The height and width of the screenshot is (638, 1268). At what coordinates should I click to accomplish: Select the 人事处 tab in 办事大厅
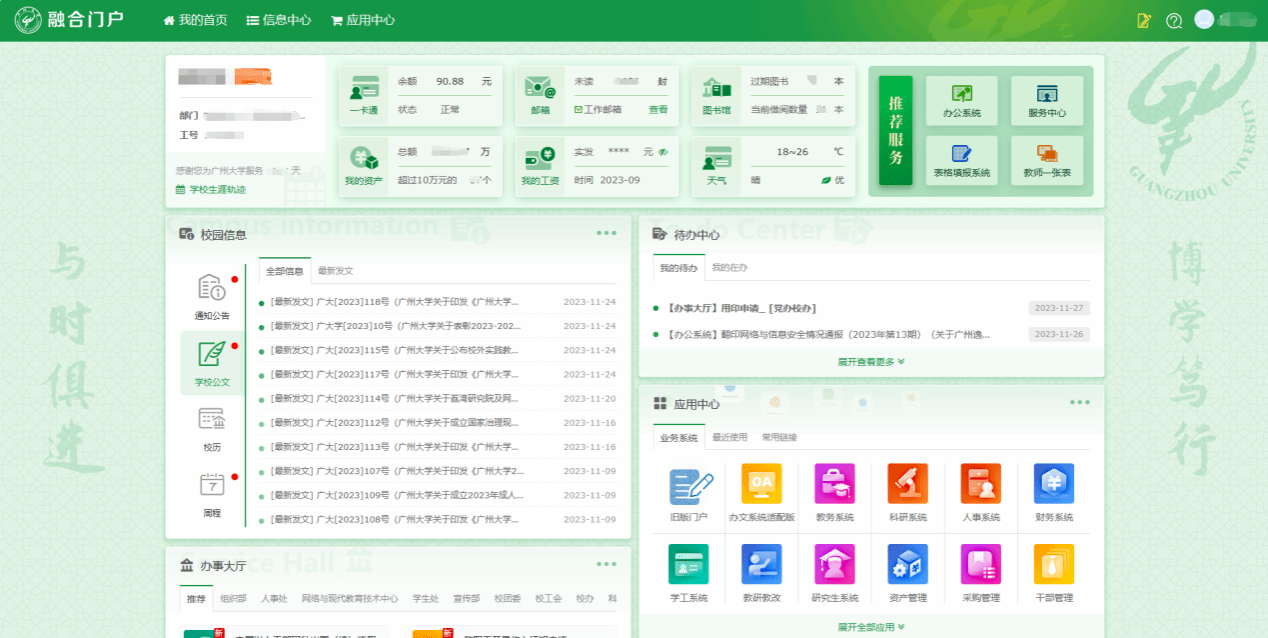(274, 598)
